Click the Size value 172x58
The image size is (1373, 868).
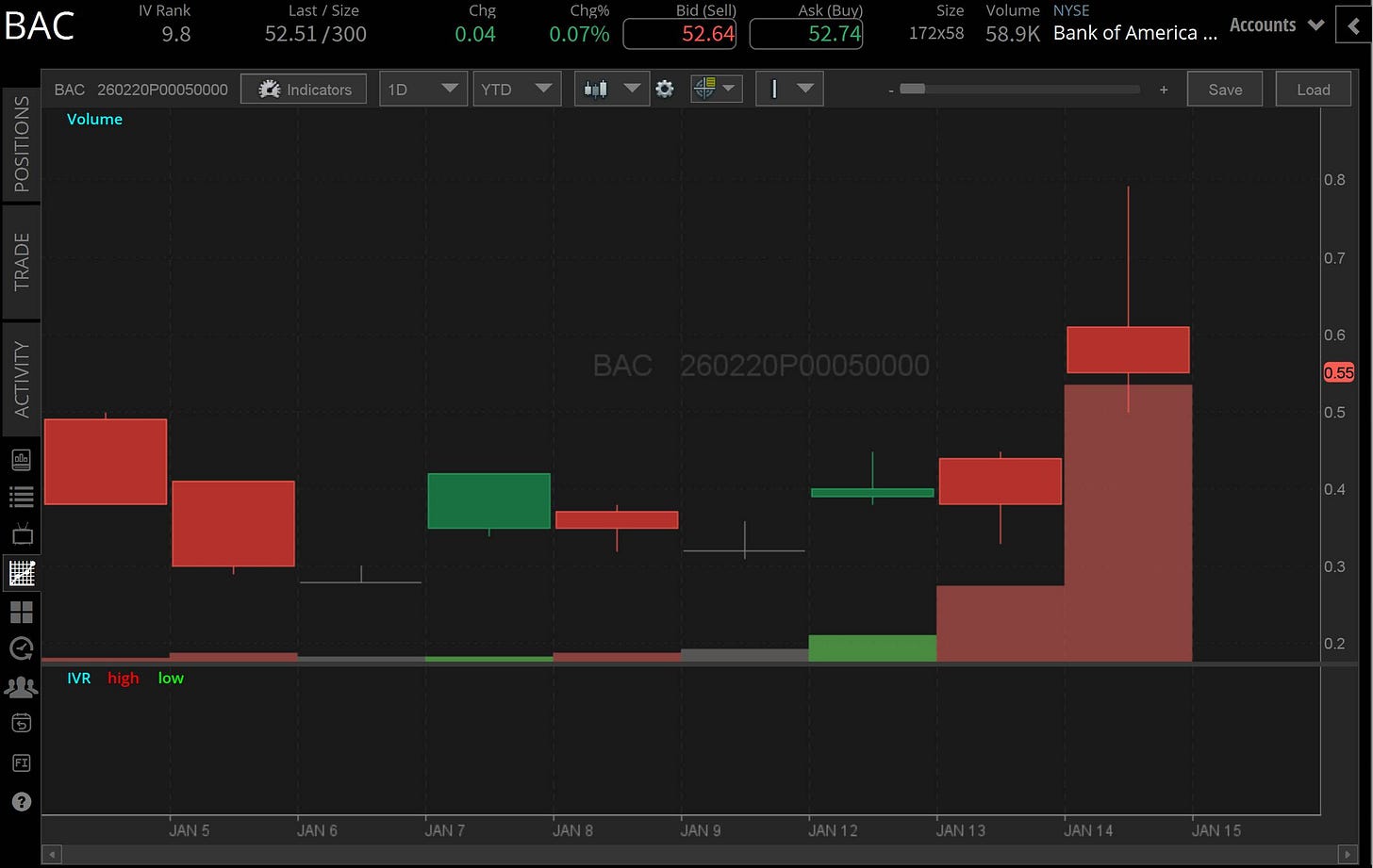936,35
